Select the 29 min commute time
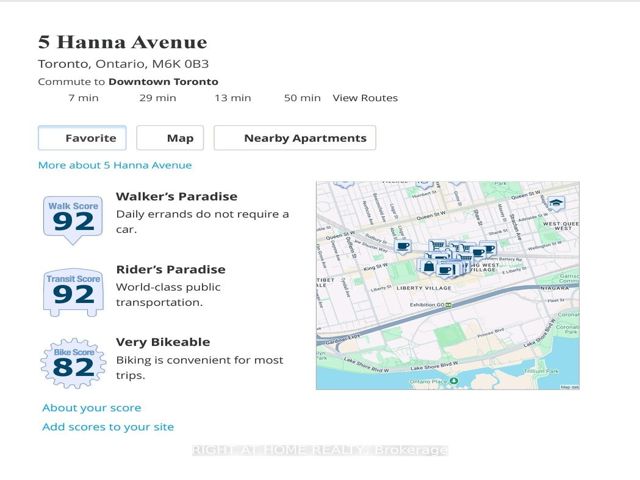 click(x=158, y=98)
